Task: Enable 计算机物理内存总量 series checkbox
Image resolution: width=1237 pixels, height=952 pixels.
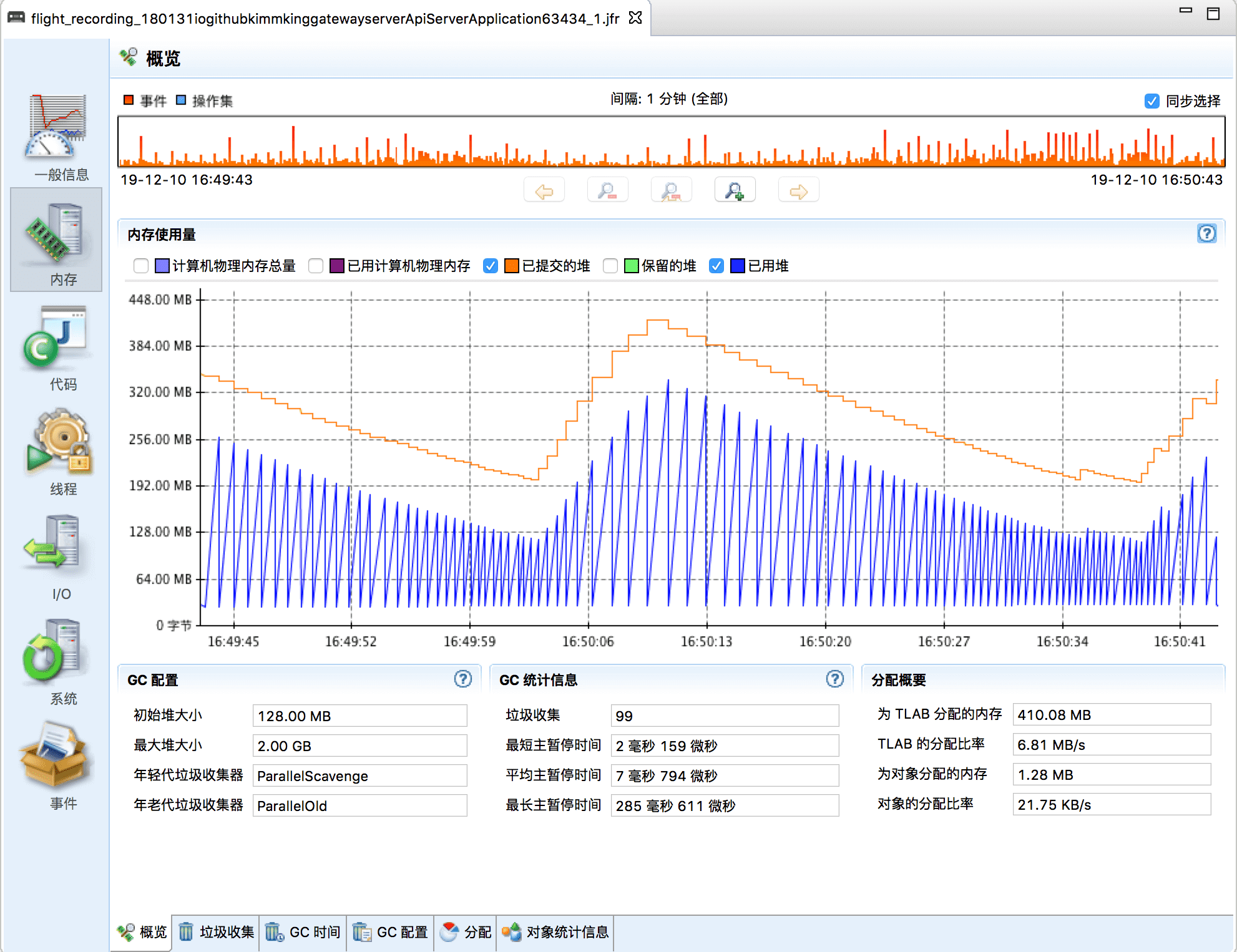Action: pyautogui.click(x=141, y=266)
